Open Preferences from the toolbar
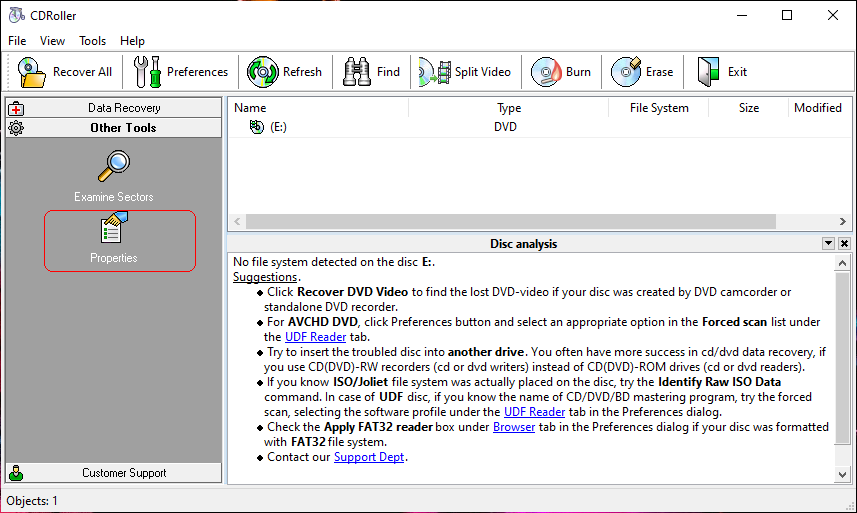The height and width of the screenshot is (513, 857). (x=181, y=72)
